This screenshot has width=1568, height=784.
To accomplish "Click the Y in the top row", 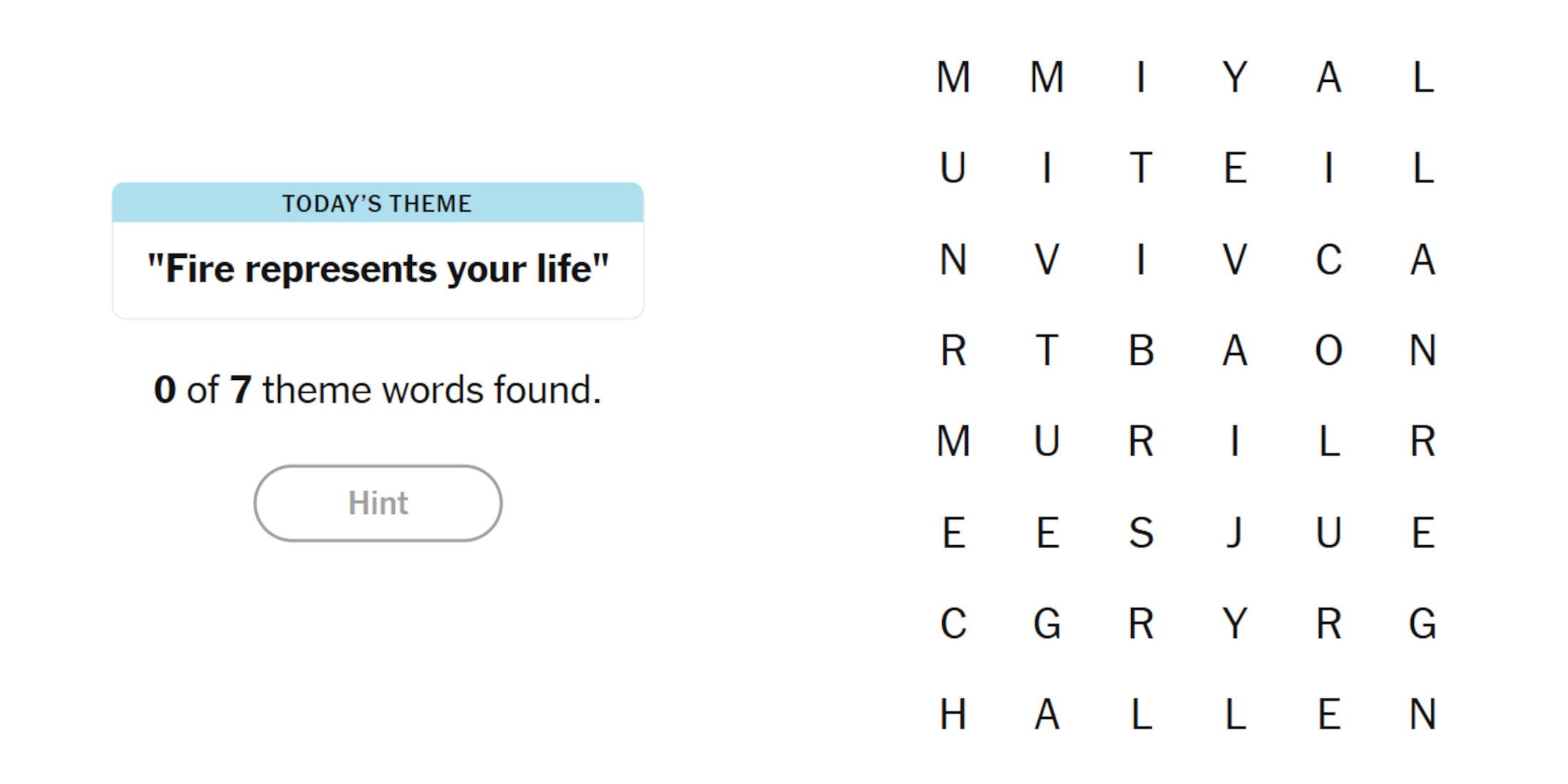I will 1234,77.
